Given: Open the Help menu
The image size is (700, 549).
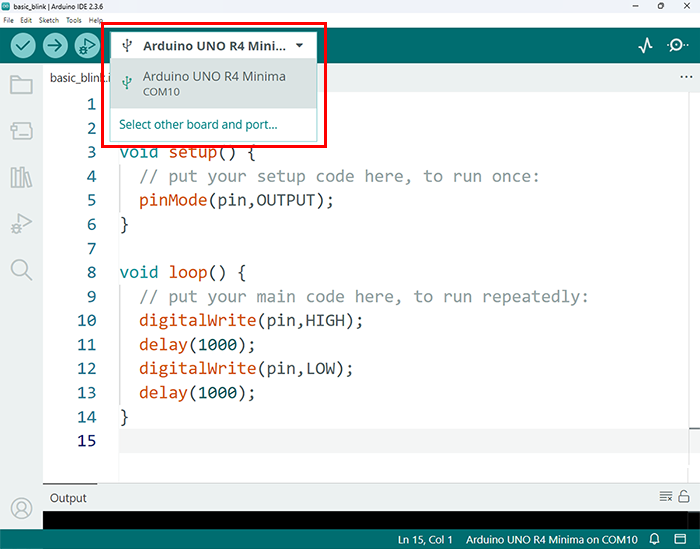Looking at the screenshot, I should 95,20.
